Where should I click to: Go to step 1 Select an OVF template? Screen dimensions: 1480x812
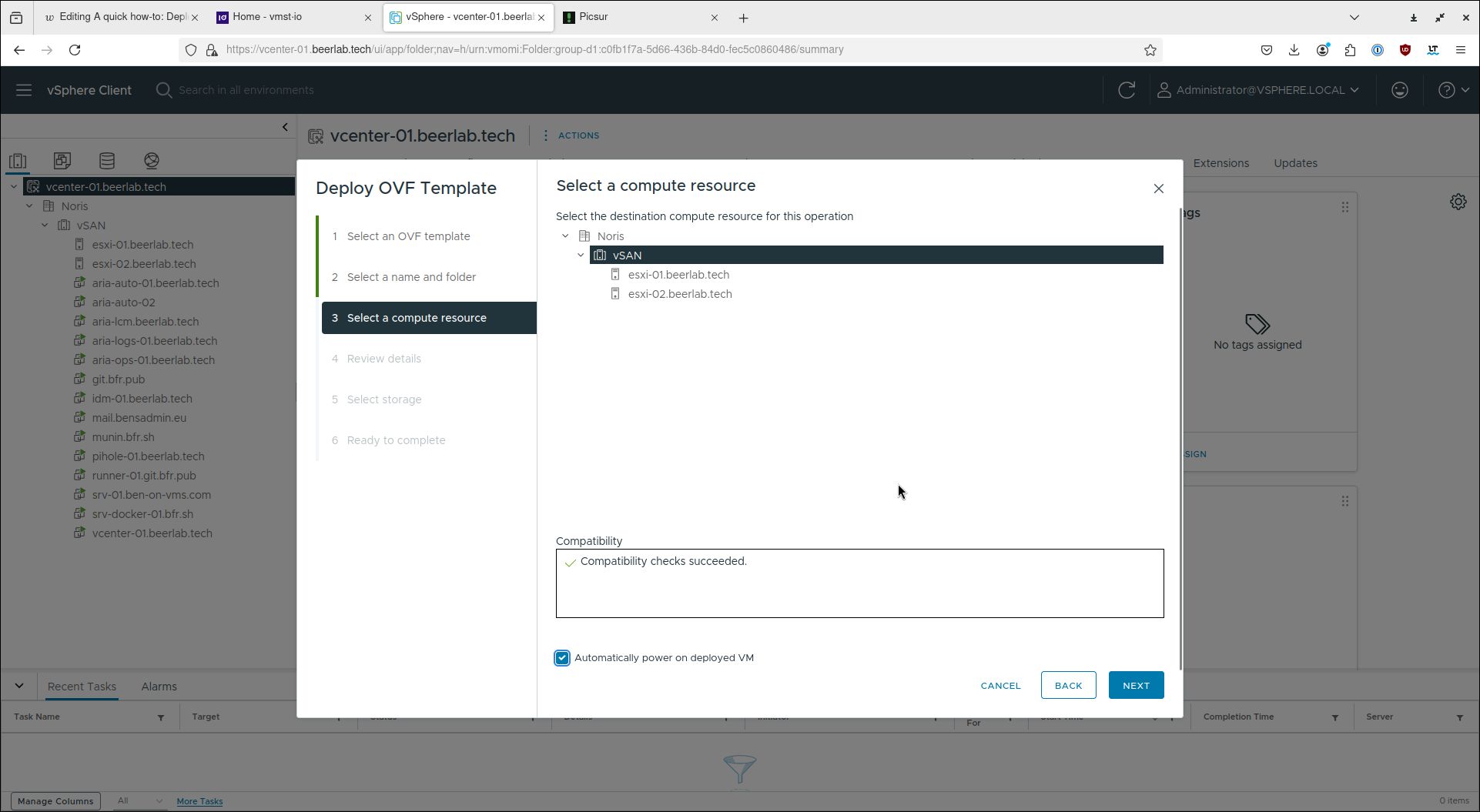click(x=408, y=236)
